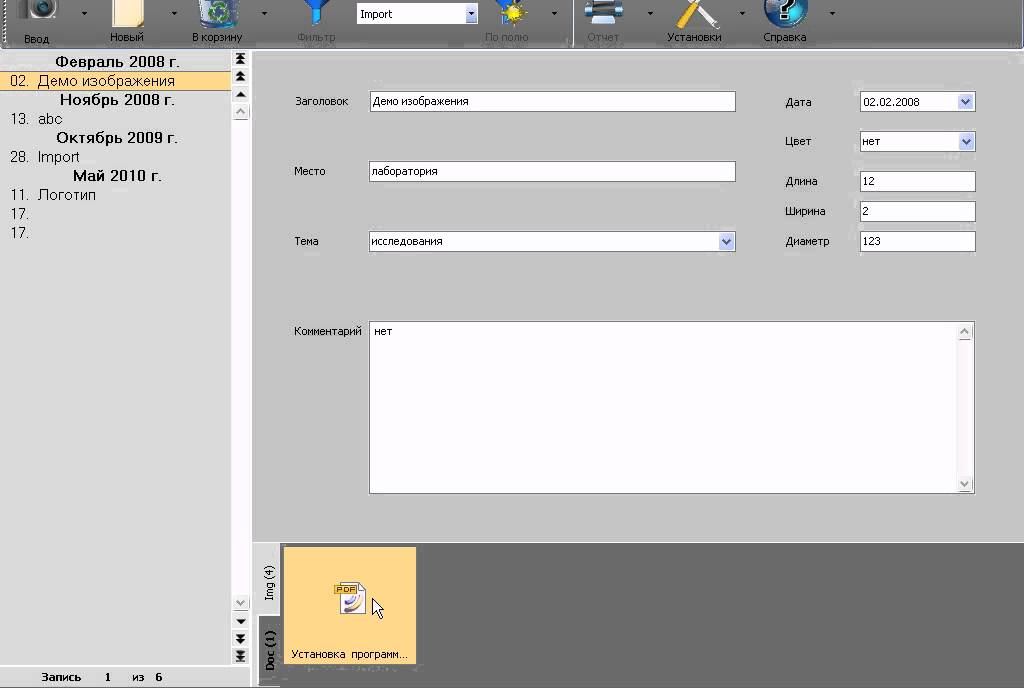Click the comment box scroll down arrow
1024x688 pixels.
click(965, 484)
